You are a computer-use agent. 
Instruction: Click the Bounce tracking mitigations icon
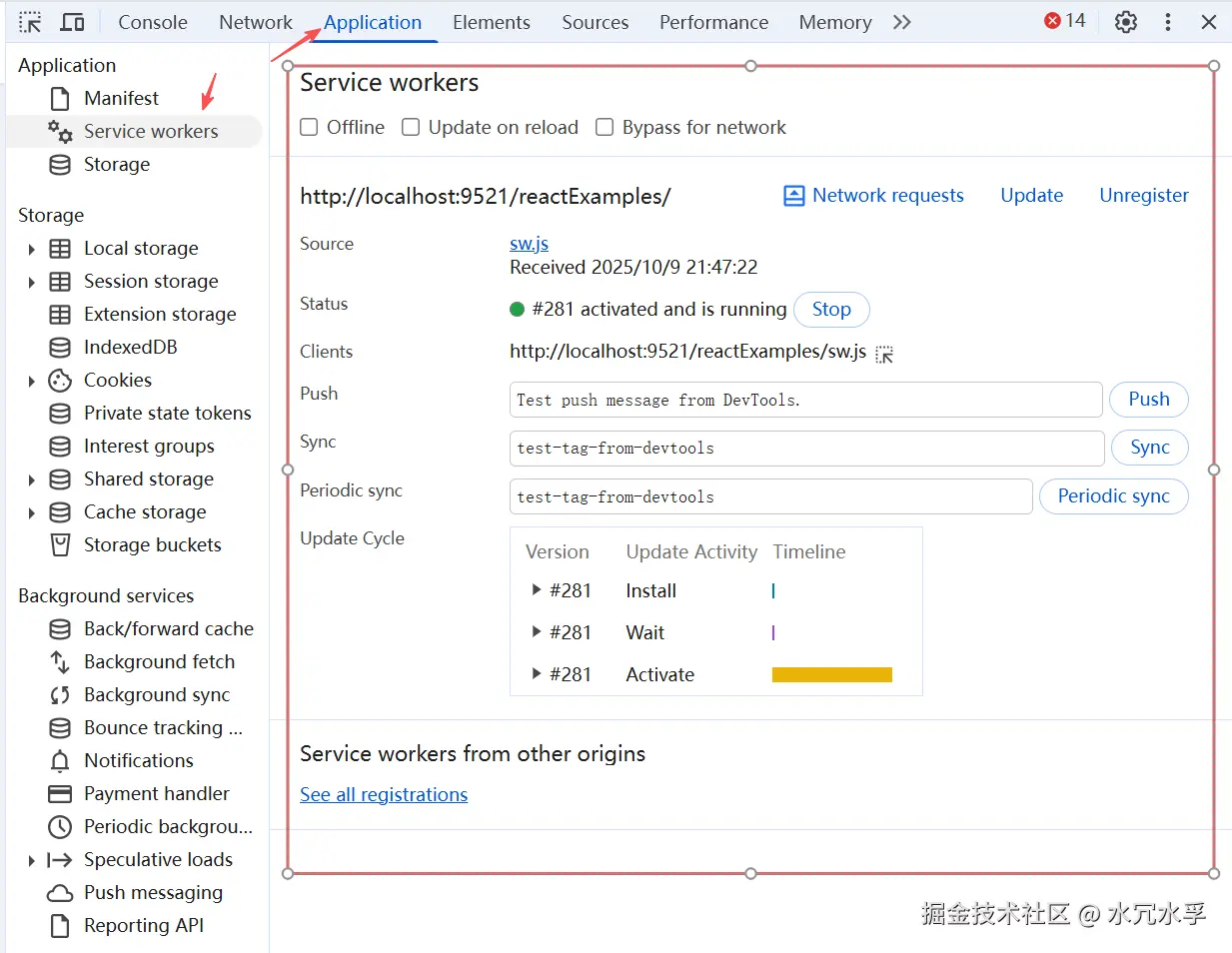tap(60, 727)
